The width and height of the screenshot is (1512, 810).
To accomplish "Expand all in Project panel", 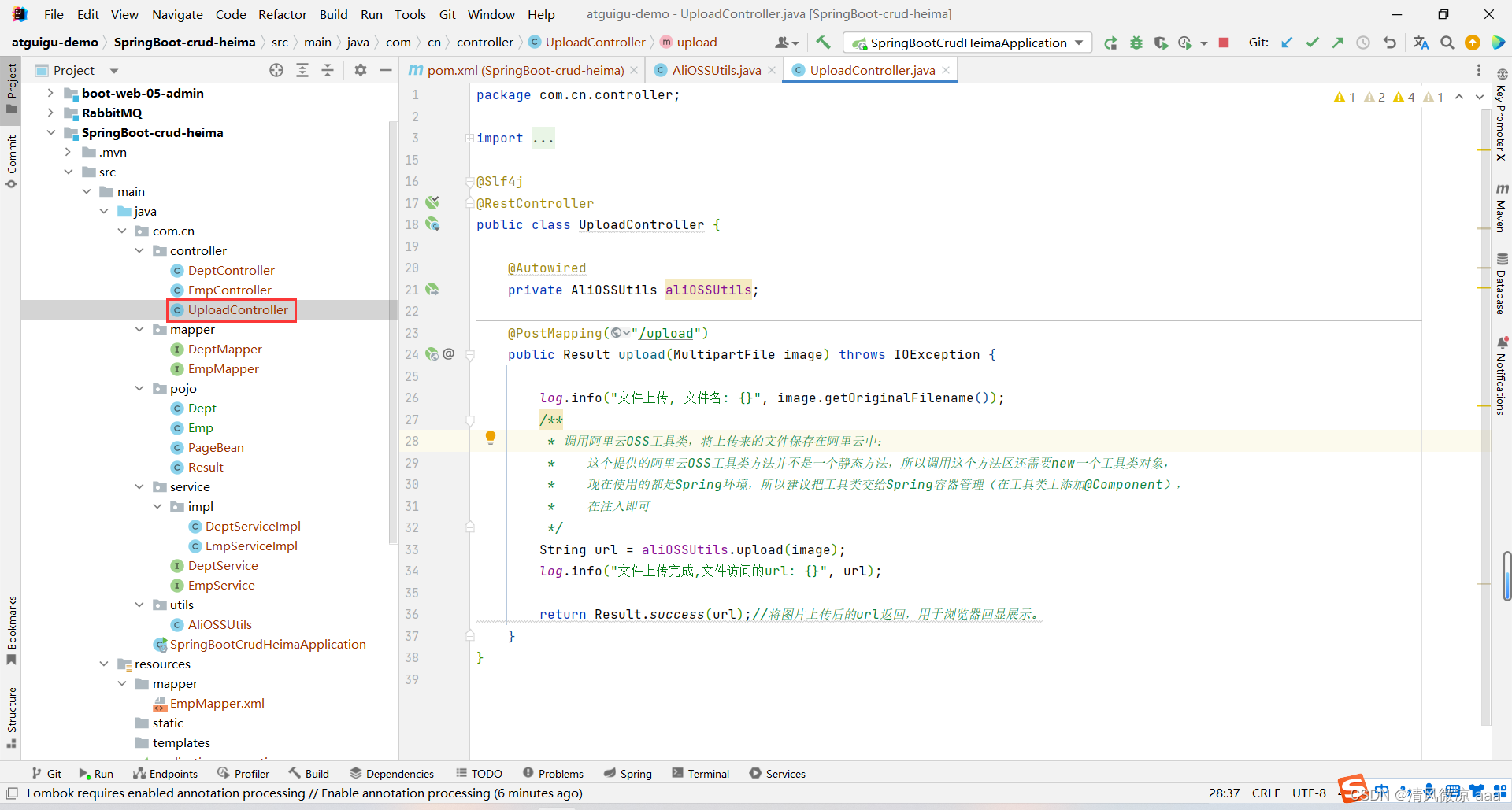I will pyautogui.click(x=302, y=70).
